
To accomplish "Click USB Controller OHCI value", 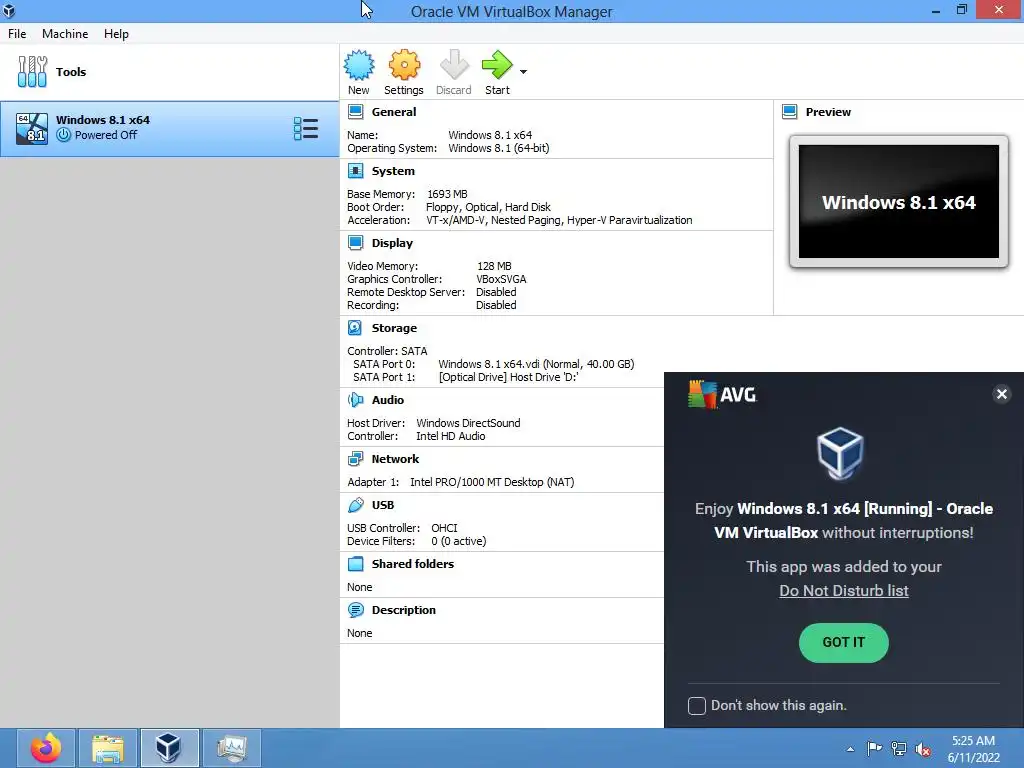I will coord(444,528).
